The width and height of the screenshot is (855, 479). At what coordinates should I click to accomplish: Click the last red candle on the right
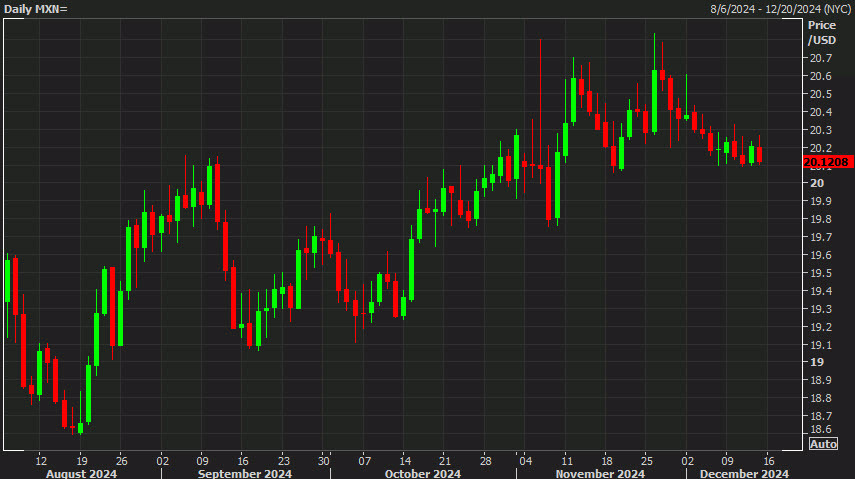[760, 154]
